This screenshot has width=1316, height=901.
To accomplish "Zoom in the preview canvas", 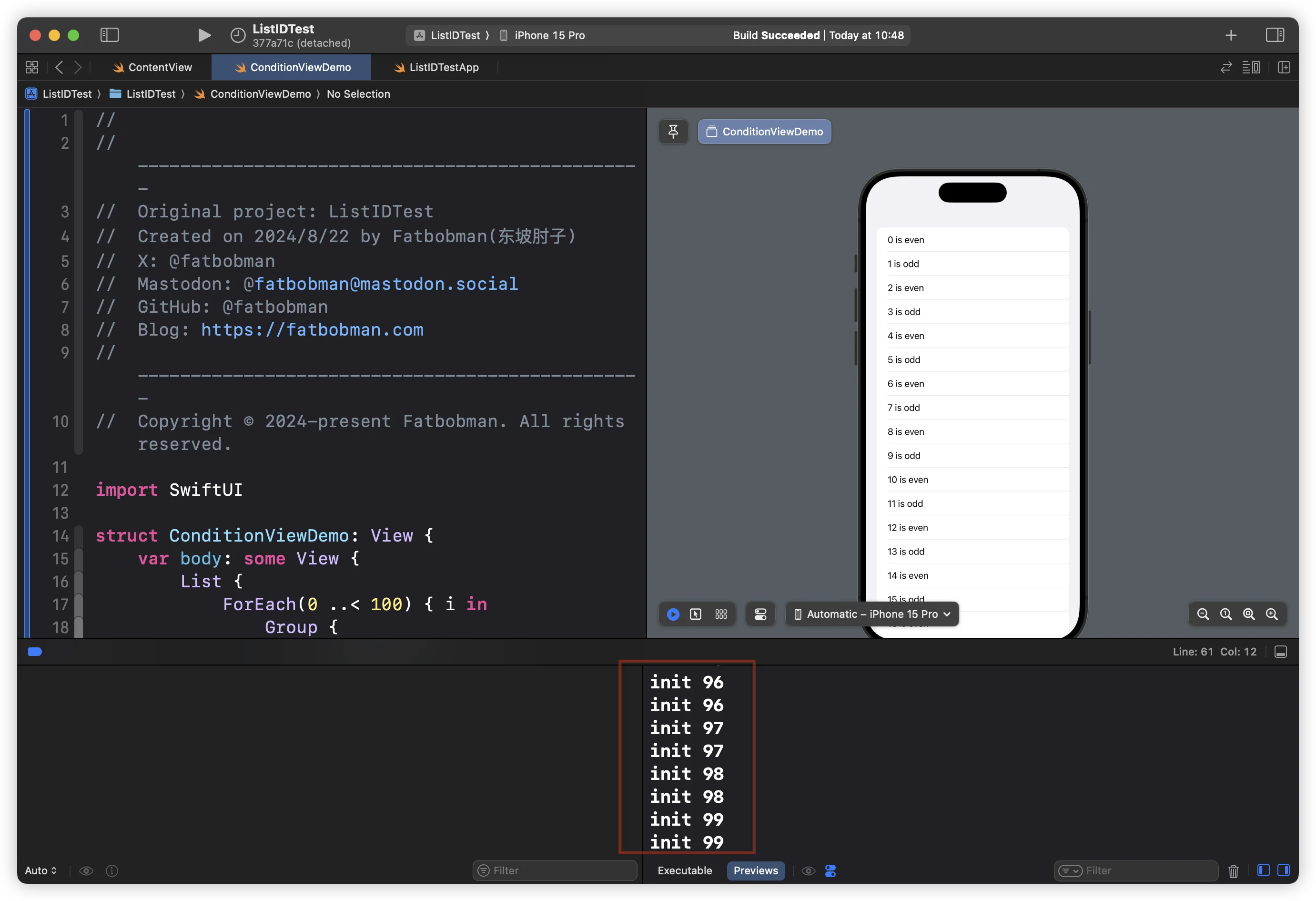I will tap(1272, 614).
